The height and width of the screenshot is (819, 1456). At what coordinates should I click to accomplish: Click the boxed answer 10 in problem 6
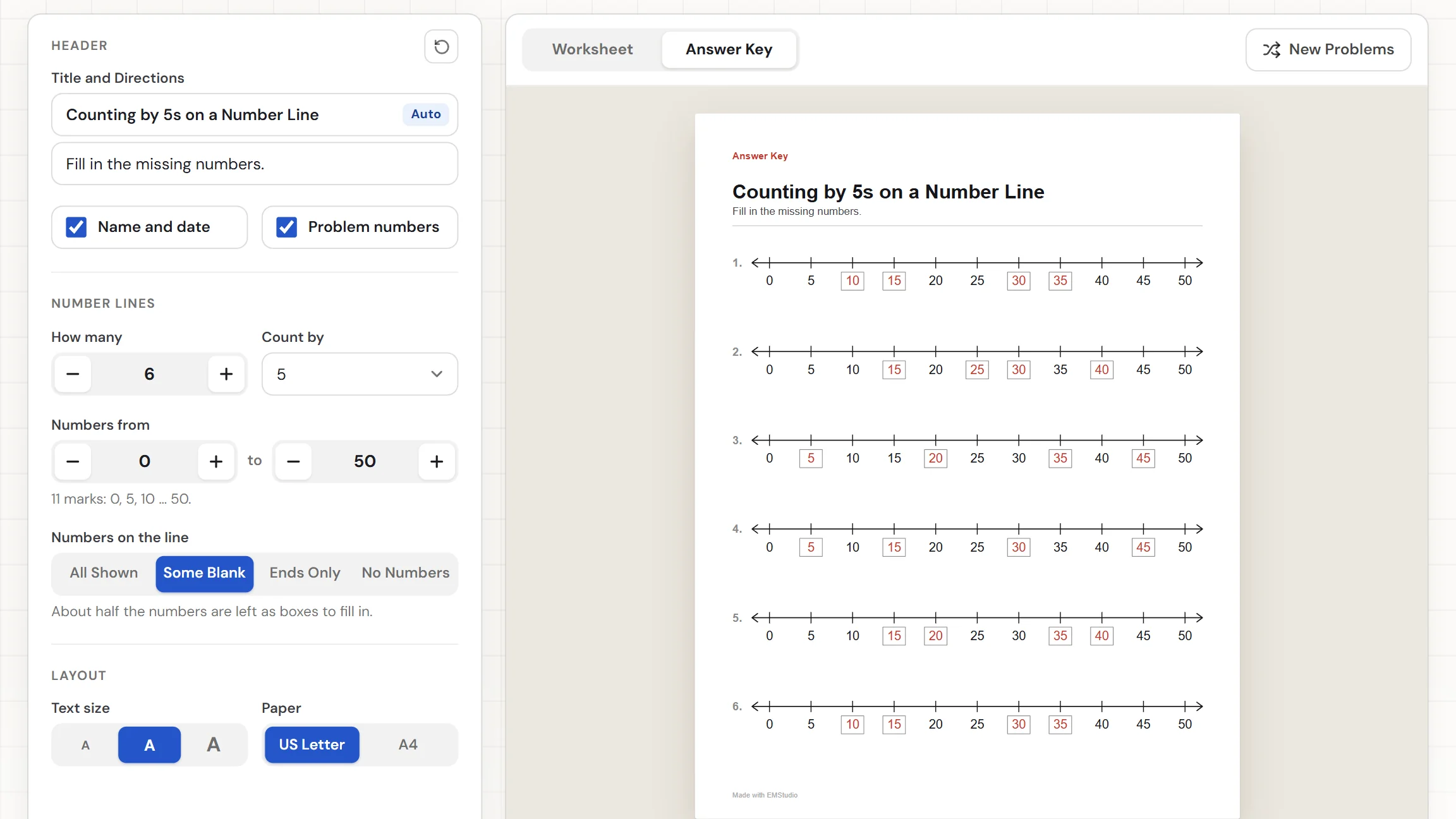coord(852,724)
